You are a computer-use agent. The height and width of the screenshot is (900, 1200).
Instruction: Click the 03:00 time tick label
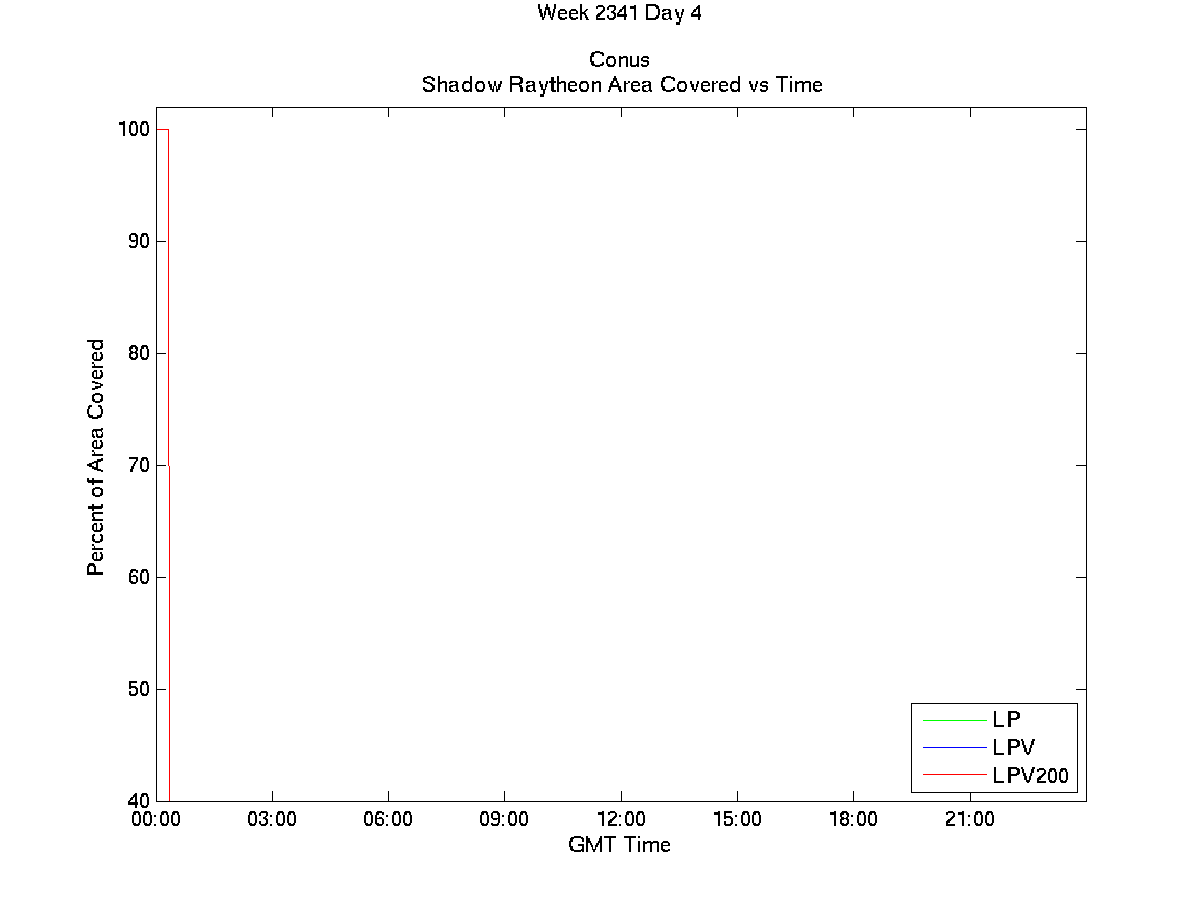(272, 820)
